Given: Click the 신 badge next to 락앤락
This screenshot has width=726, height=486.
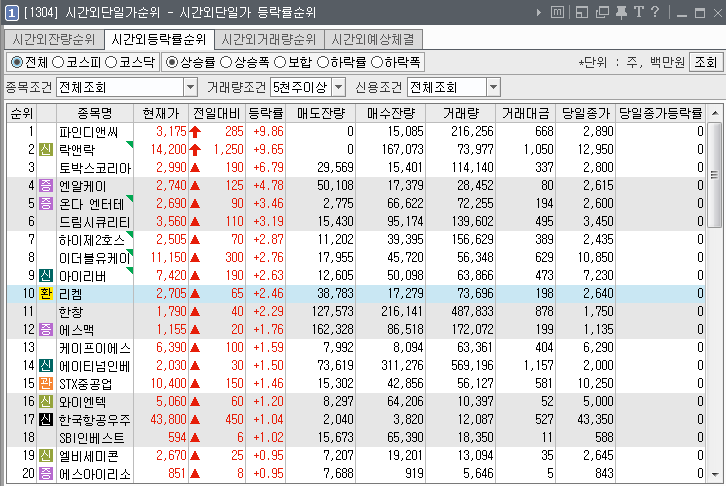Looking at the screenshot, I should (46, 150).
